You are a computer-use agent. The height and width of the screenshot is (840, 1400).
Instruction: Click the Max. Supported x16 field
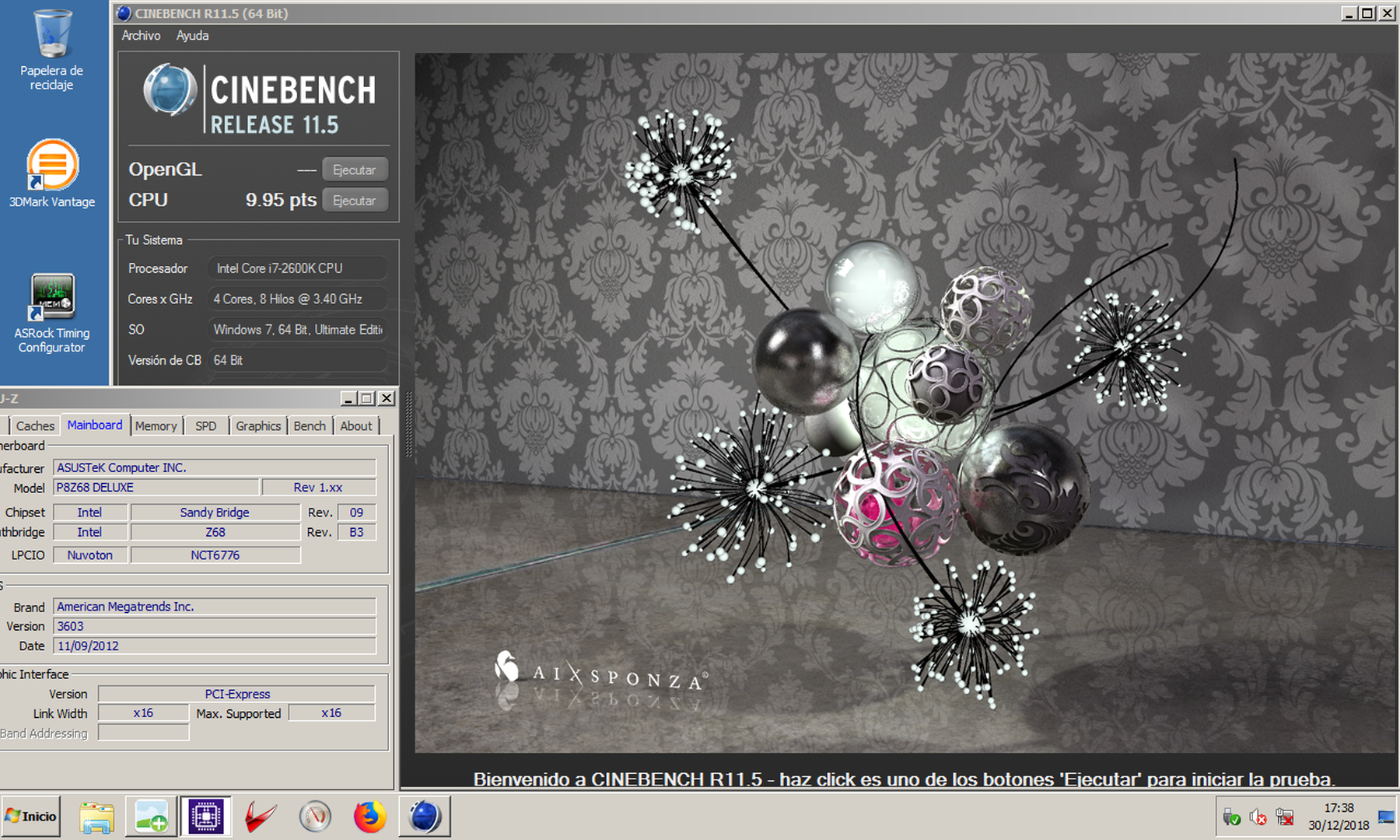point(332,713)
